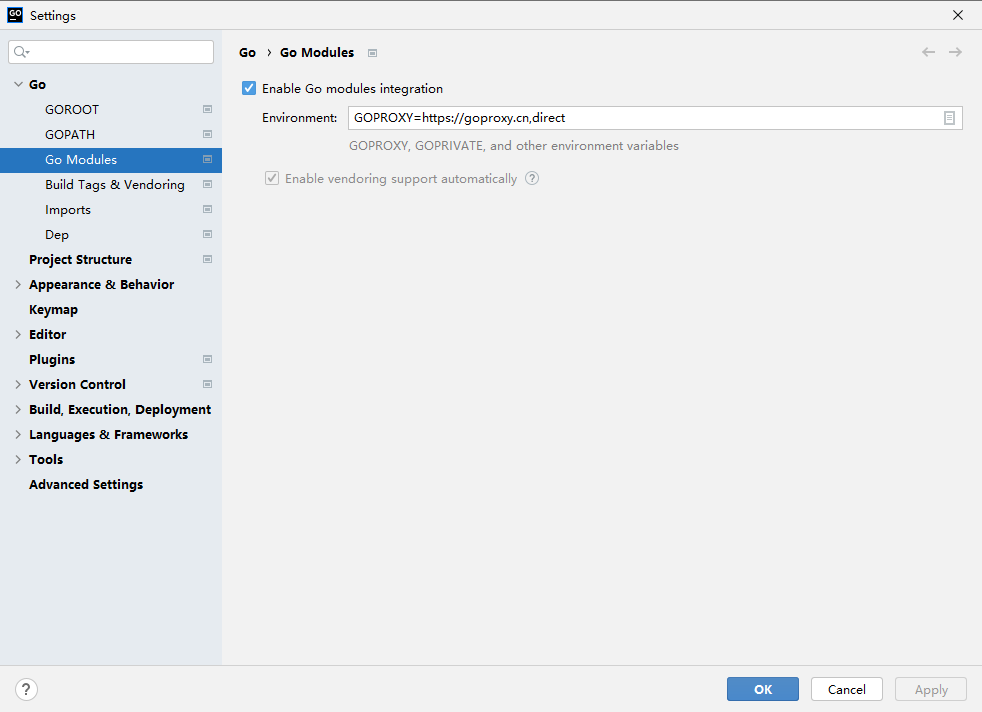Toggle Enable Go modules integration checkbox
The height and width of the screenshot is (712, 982).
pyautogui.click(x=249, y=88)
